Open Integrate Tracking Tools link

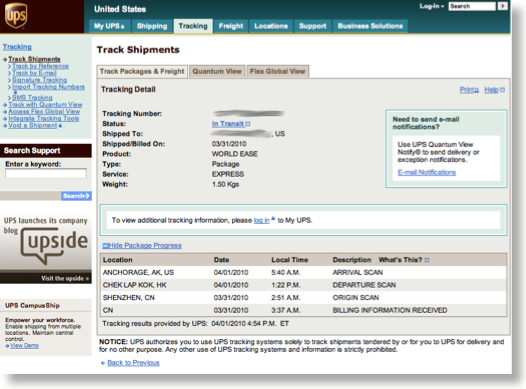click(x=44, y=118)
